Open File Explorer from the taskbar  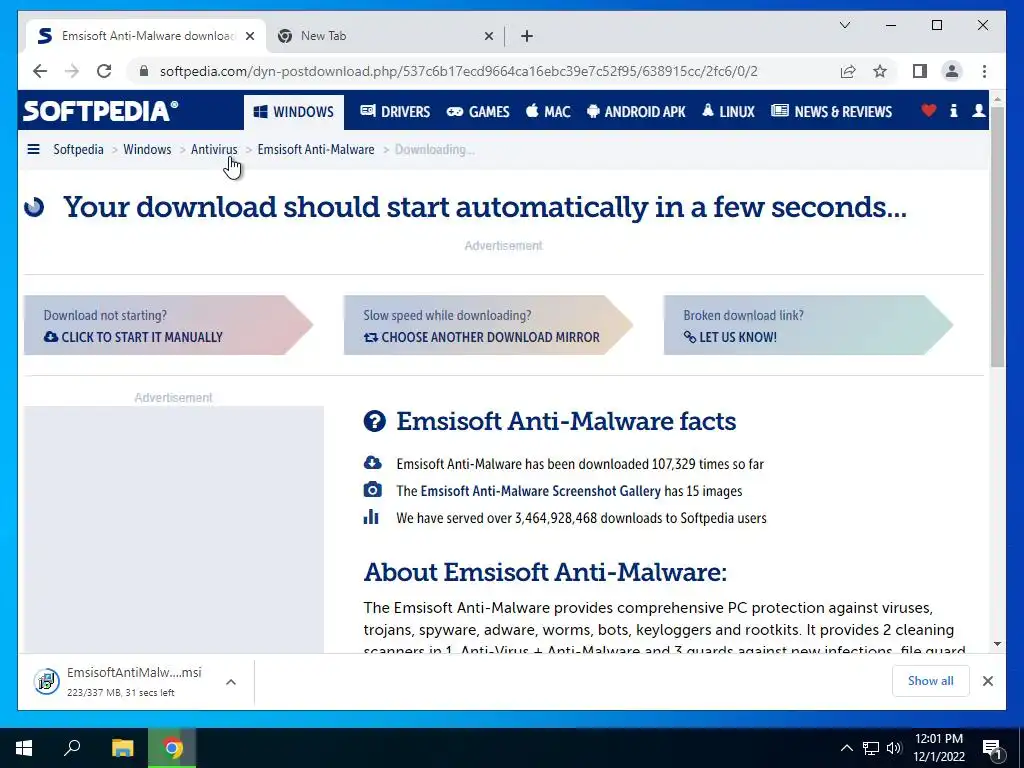122,748
